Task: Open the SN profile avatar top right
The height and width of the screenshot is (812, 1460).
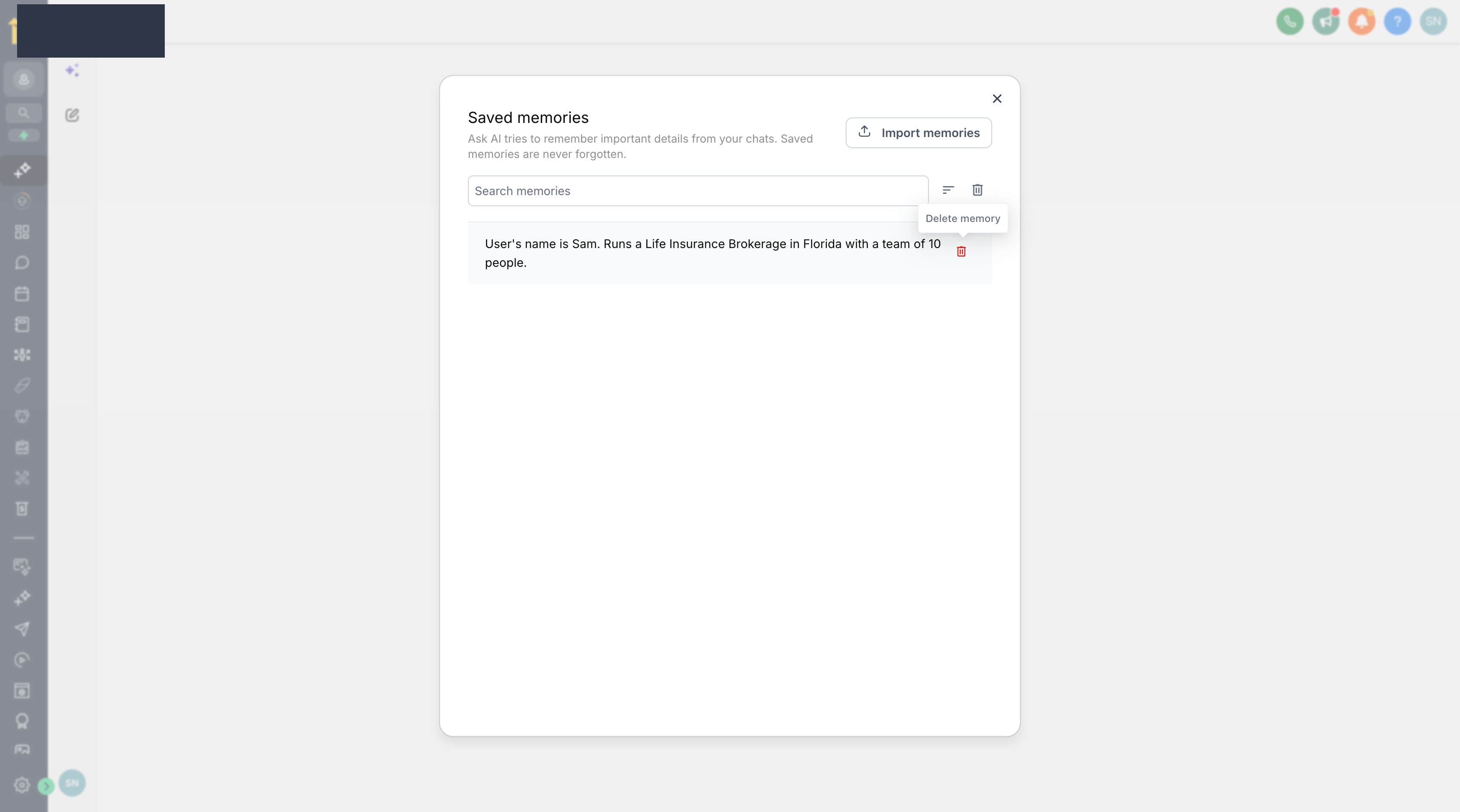Action: point(1433,21)
